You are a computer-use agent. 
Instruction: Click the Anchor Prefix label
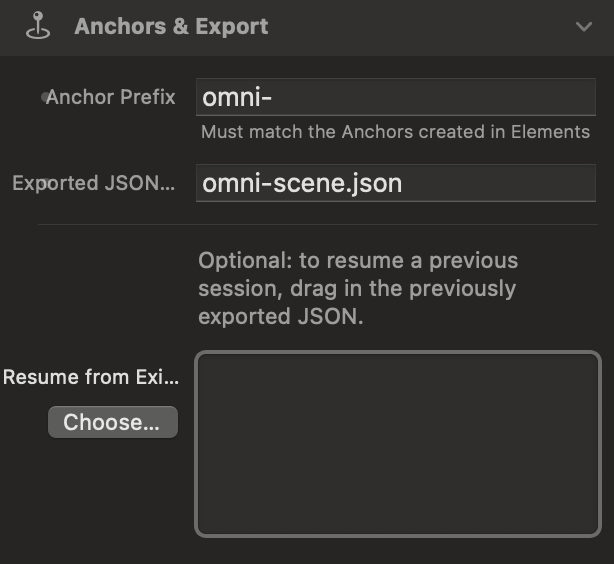[111, 97]
